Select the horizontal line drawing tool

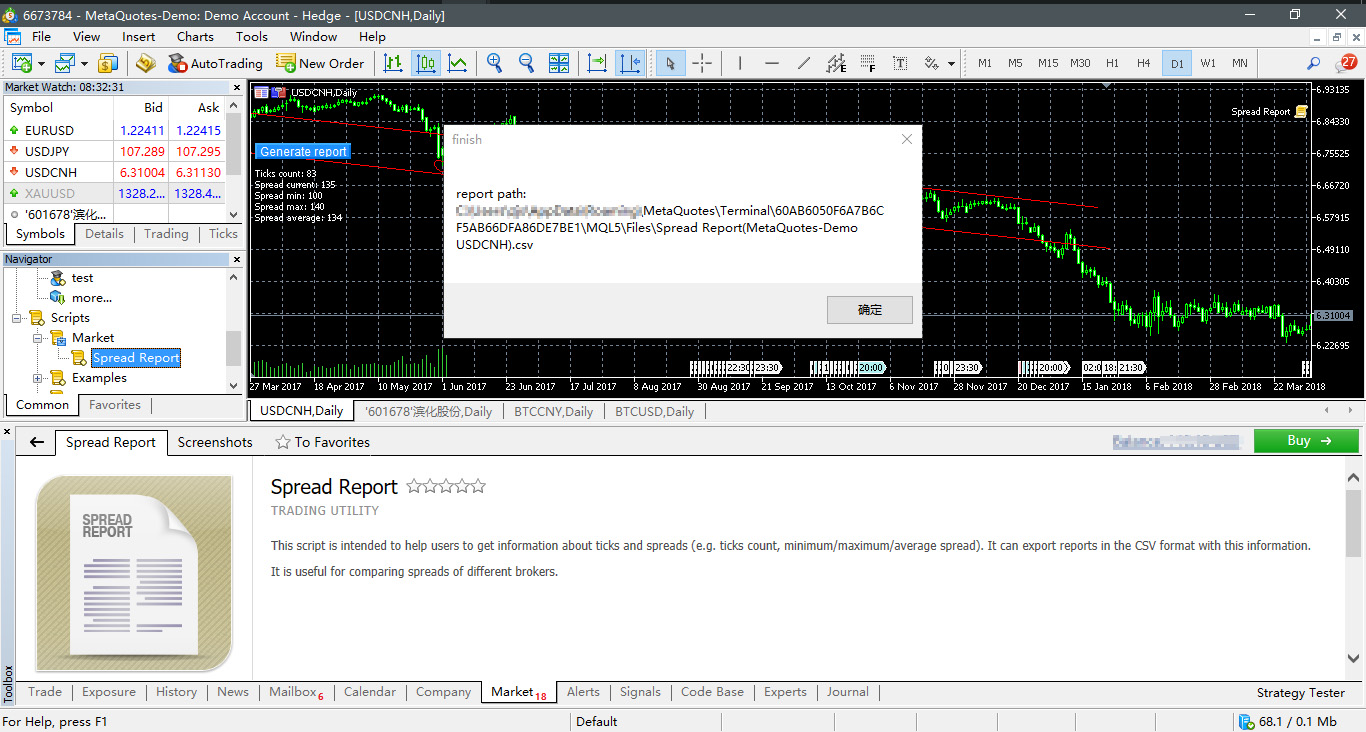tap(772, 63)
